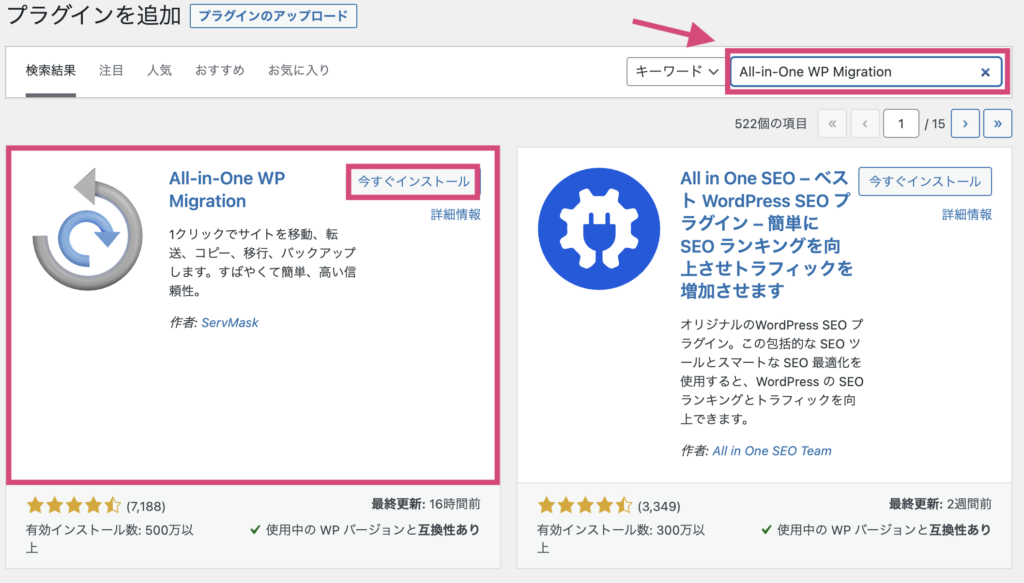Install All-in-One WP Migration with 今すぐインストール
Viewport: 1024px width, 583px height.
coord(413,181)
